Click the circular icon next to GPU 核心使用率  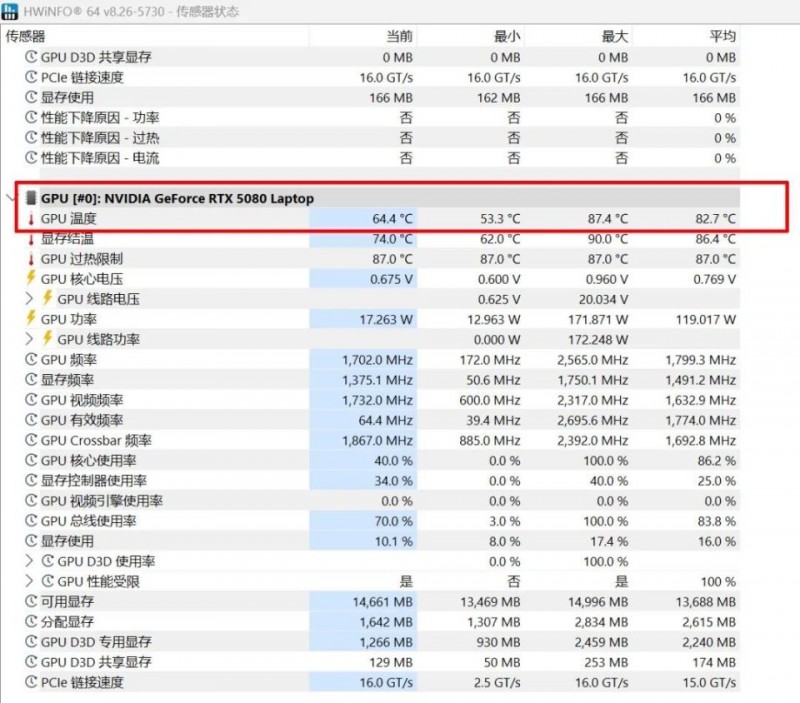pos(31,460)
